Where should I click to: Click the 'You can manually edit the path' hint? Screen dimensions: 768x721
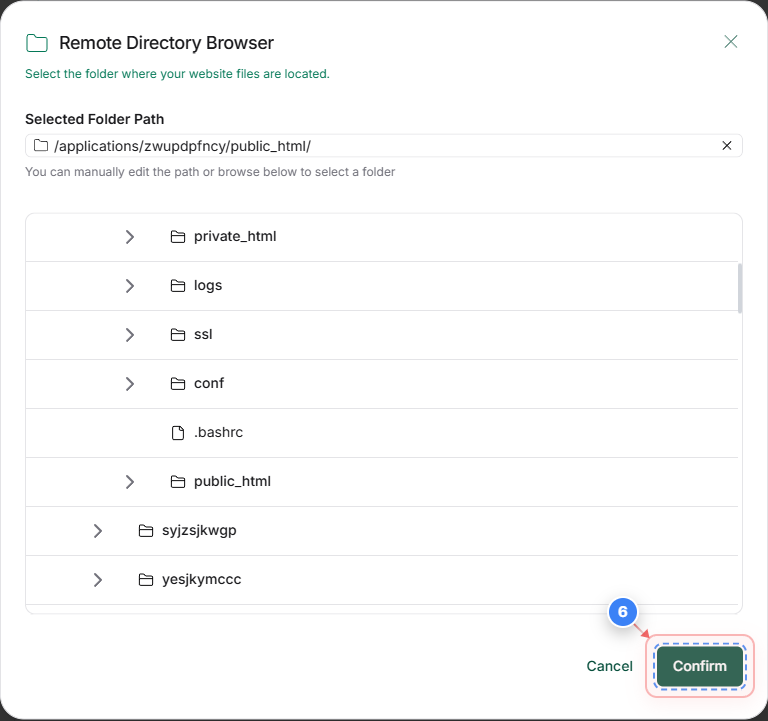point(210,172)
